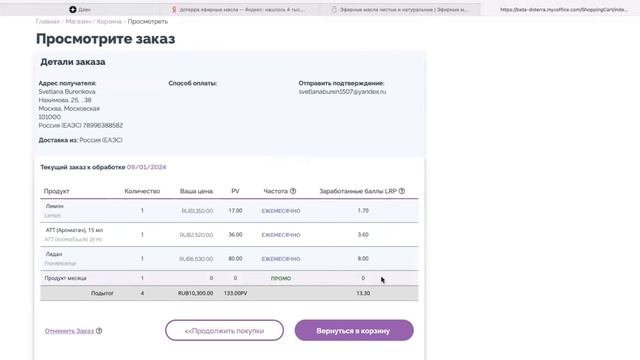
Task: Click the PV column header
Action: (x=236, y=191)
